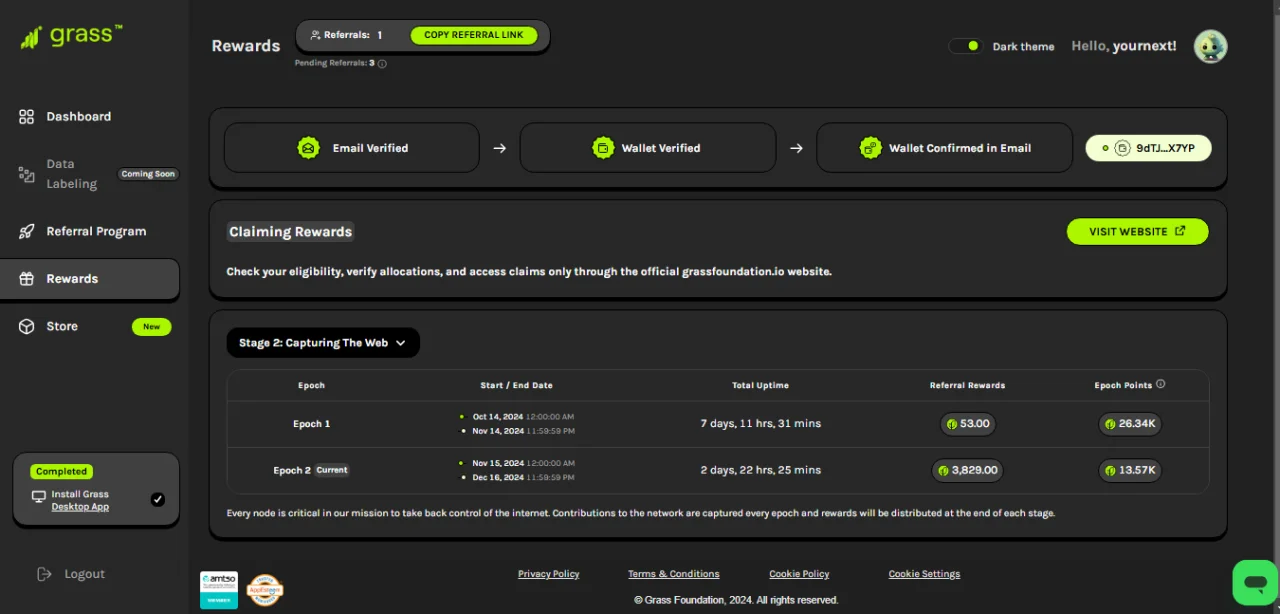Viewport: 1280px width, 614px height.
Task: Expand Stage 2: Capturing The Web dropdown
Action: [323, 343]
